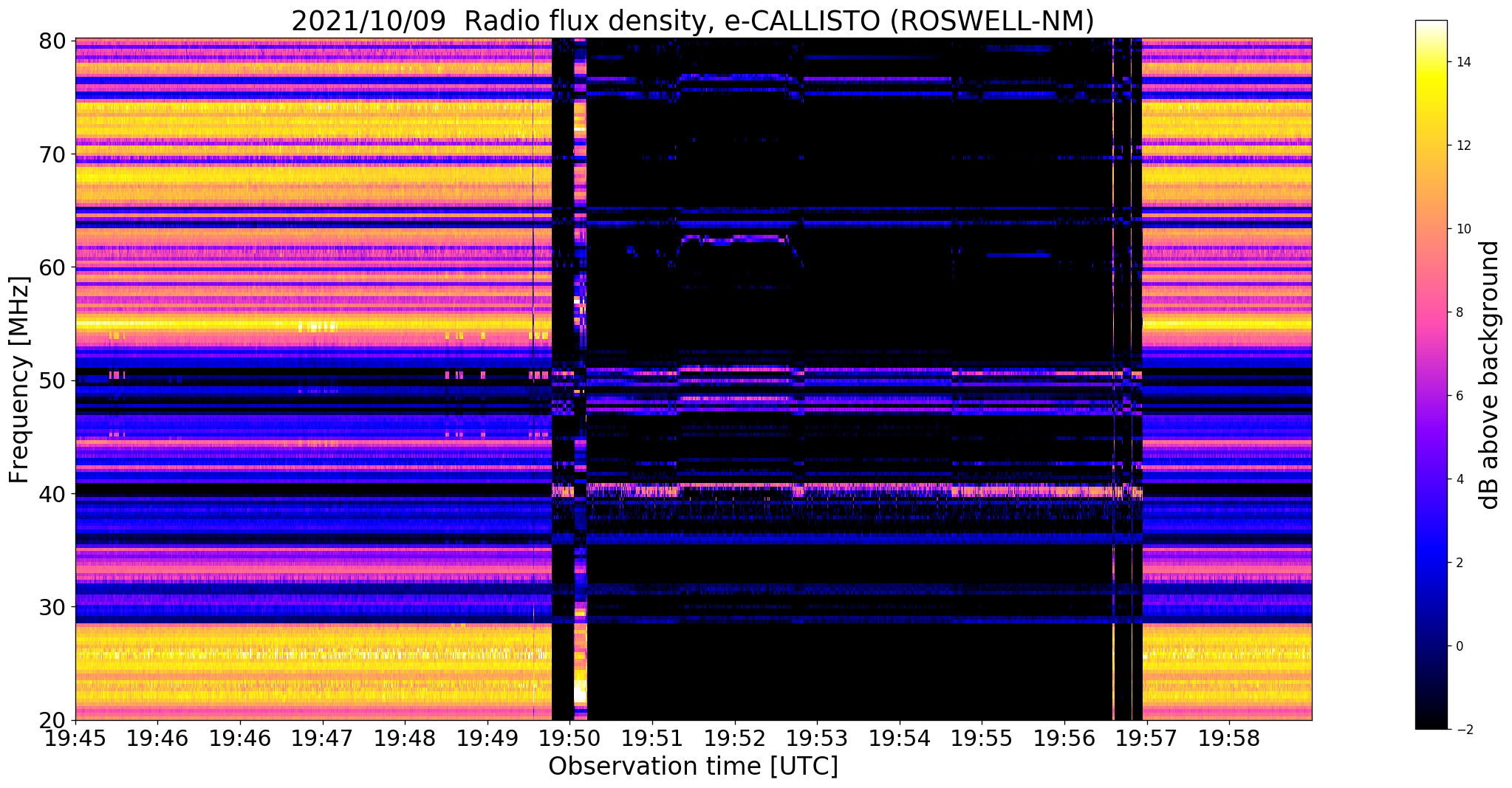Click the x-axis time label 19:55
Screen dimensions: 1512x788
click(982, 738)
